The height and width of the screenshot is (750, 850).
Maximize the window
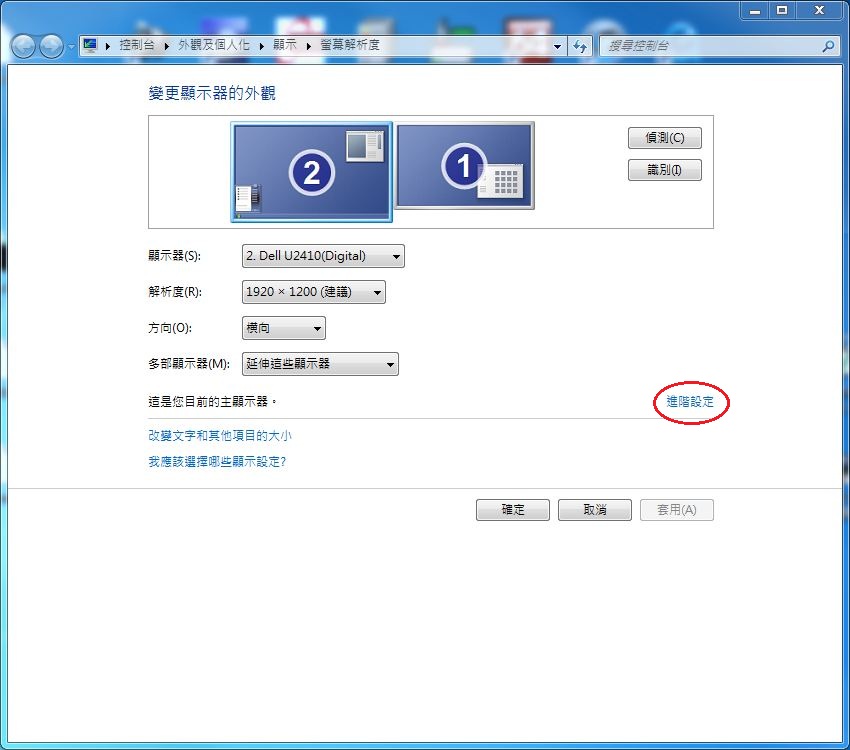point(782,11)
